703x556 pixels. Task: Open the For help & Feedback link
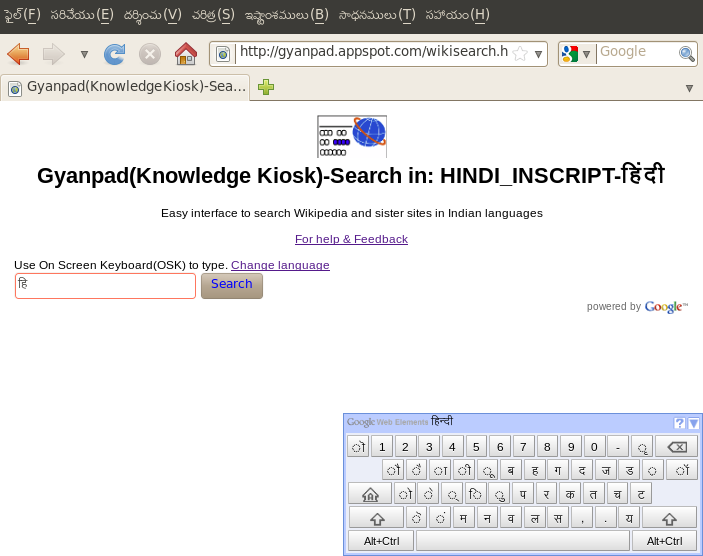click(352, 239)
